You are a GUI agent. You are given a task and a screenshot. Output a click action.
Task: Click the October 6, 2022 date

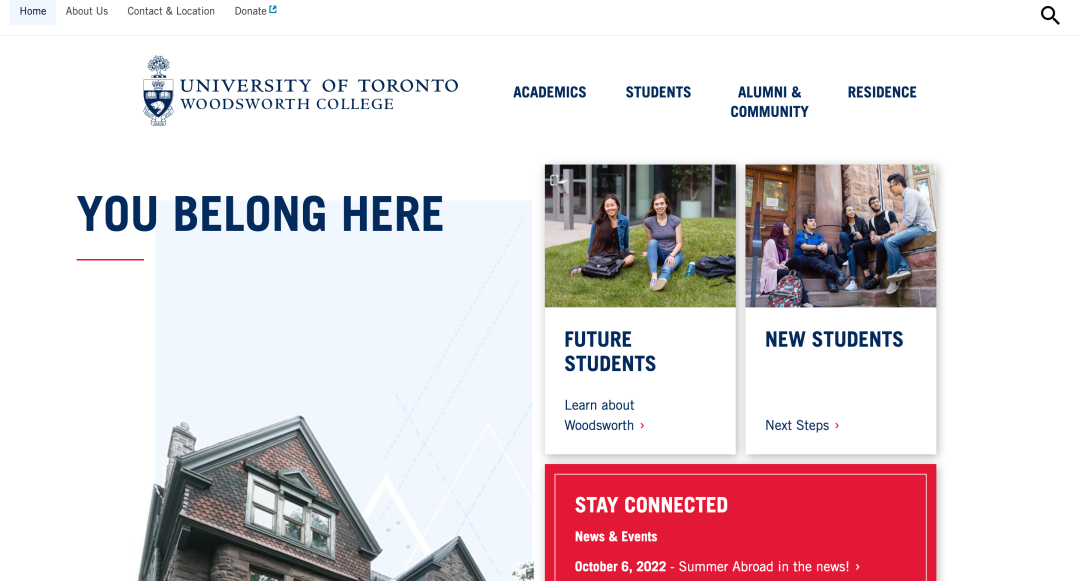[621, 567]
